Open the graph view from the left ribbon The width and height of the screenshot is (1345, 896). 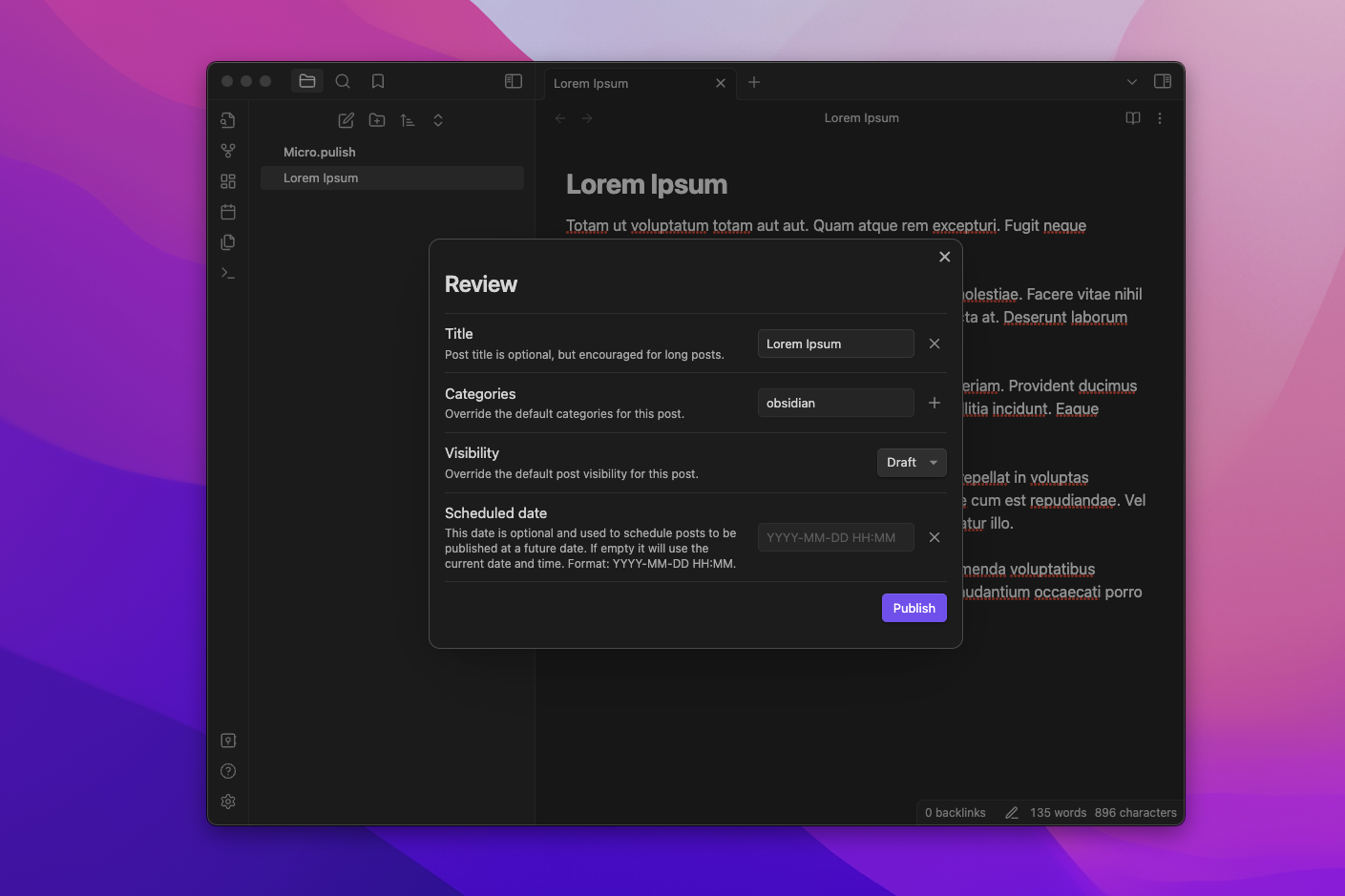tap(227, 150)
